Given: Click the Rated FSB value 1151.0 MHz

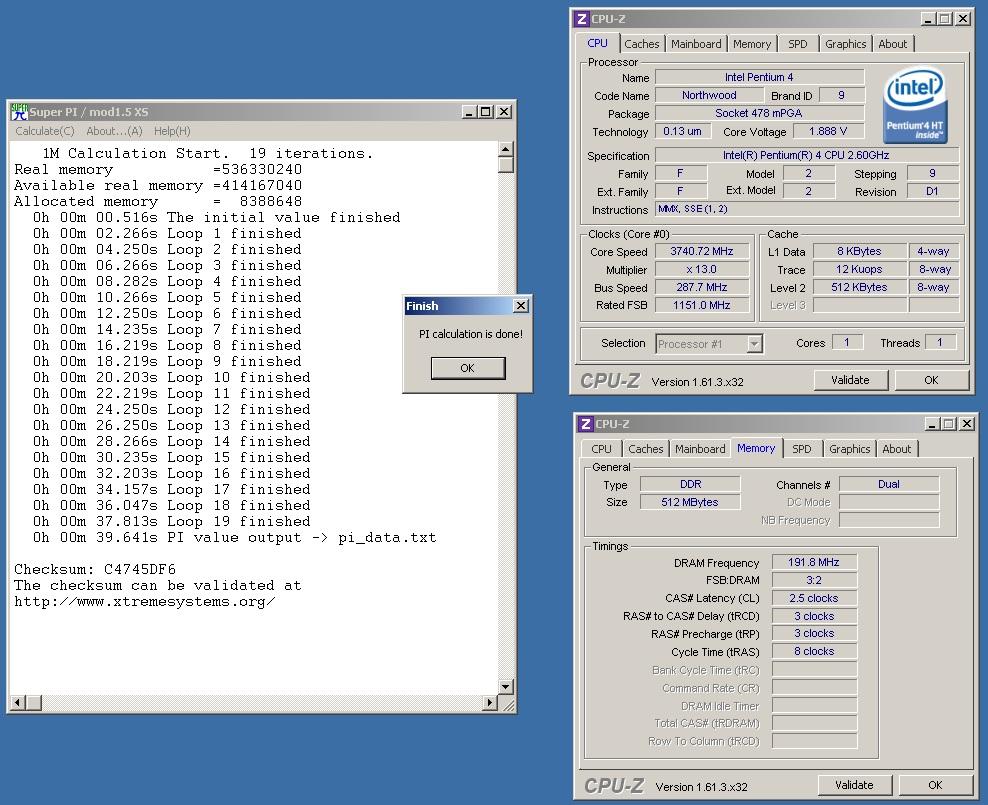Looking at the screenshot, I should coord(702,305).
